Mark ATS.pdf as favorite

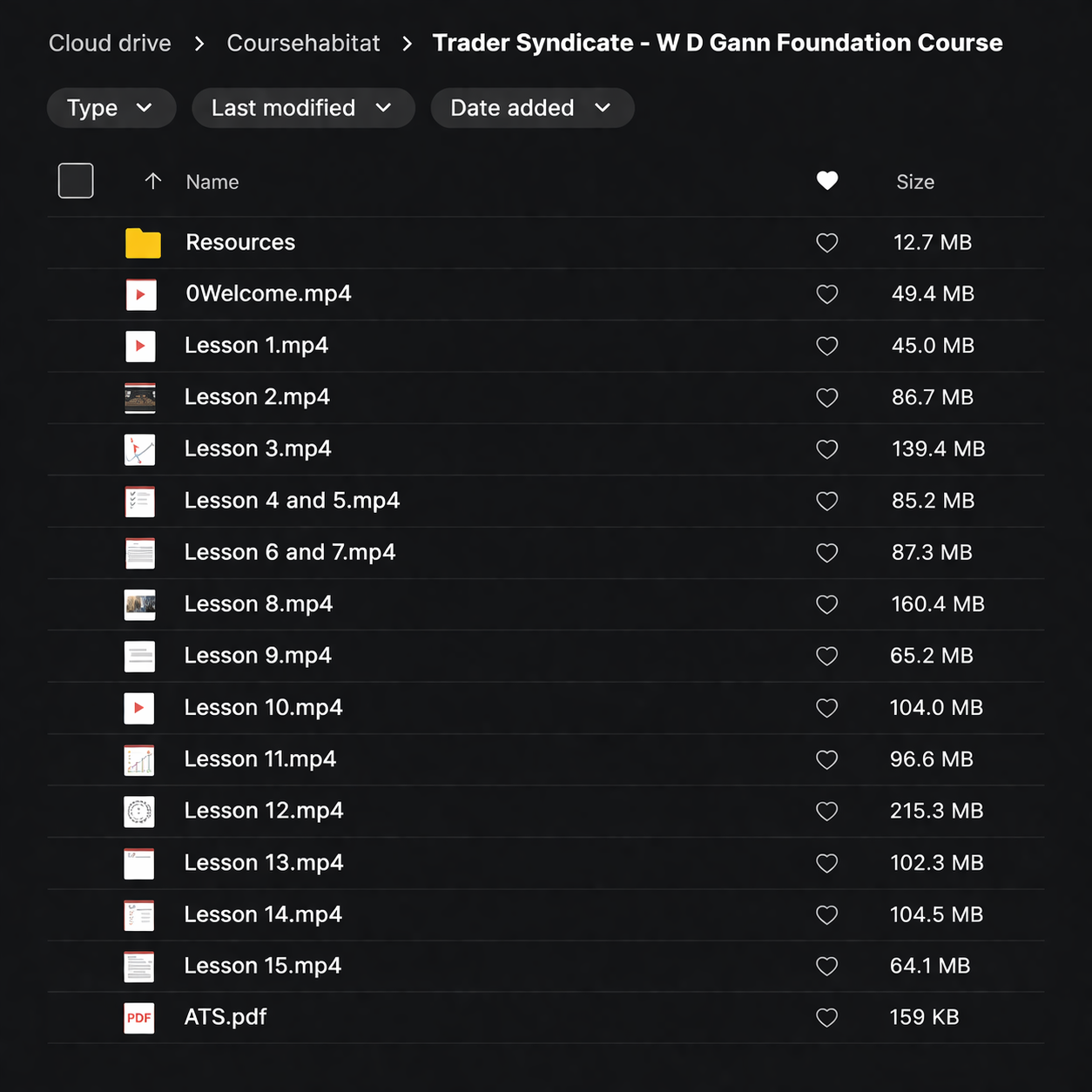click(x=826, y=1017)
